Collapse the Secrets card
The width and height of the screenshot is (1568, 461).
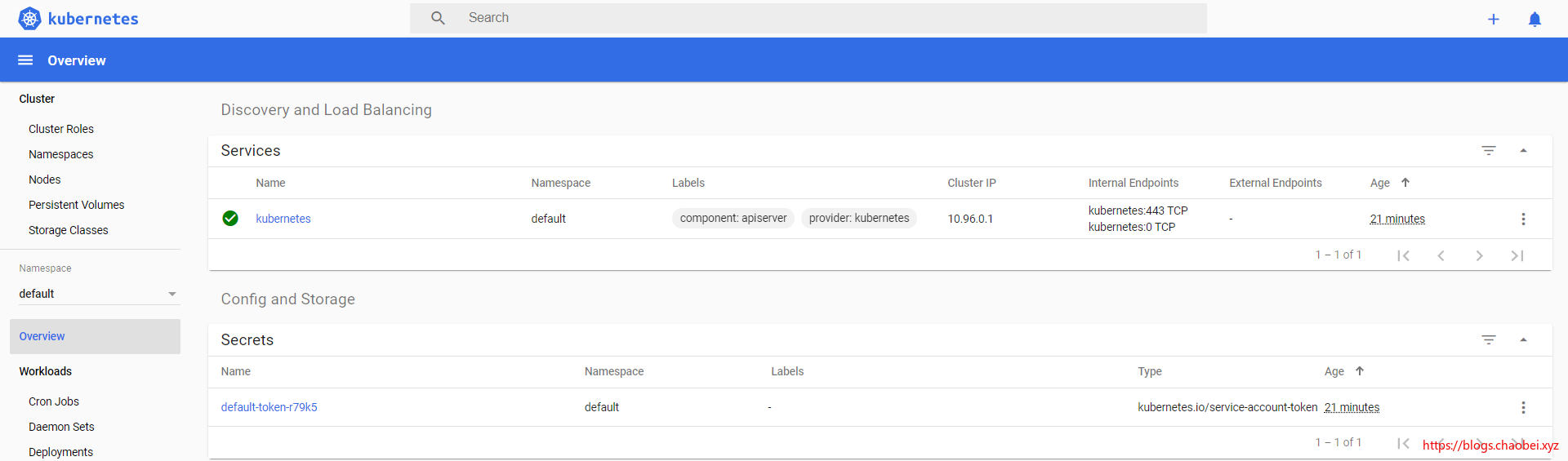pos(1523,340)
